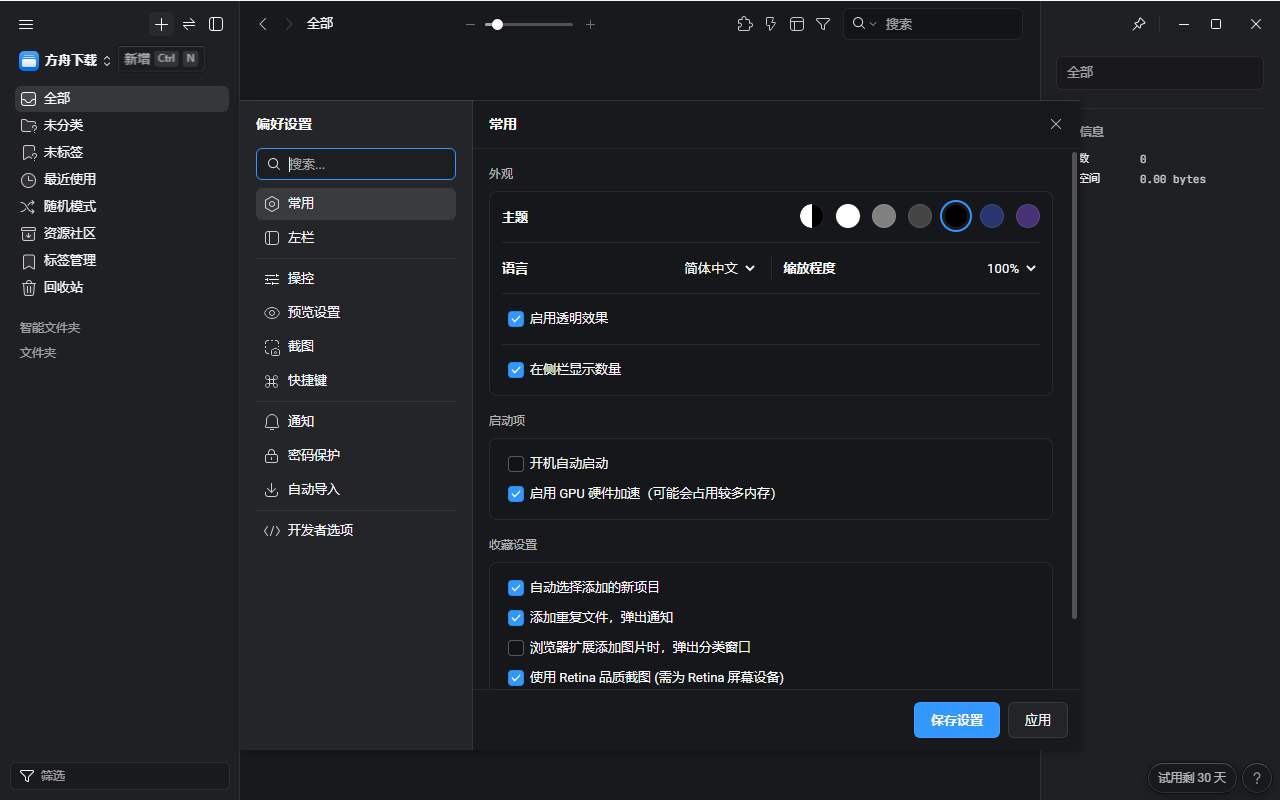The image size is (1280, 800).
Task: Click the help question mark button
Action: click(1257, 777)
